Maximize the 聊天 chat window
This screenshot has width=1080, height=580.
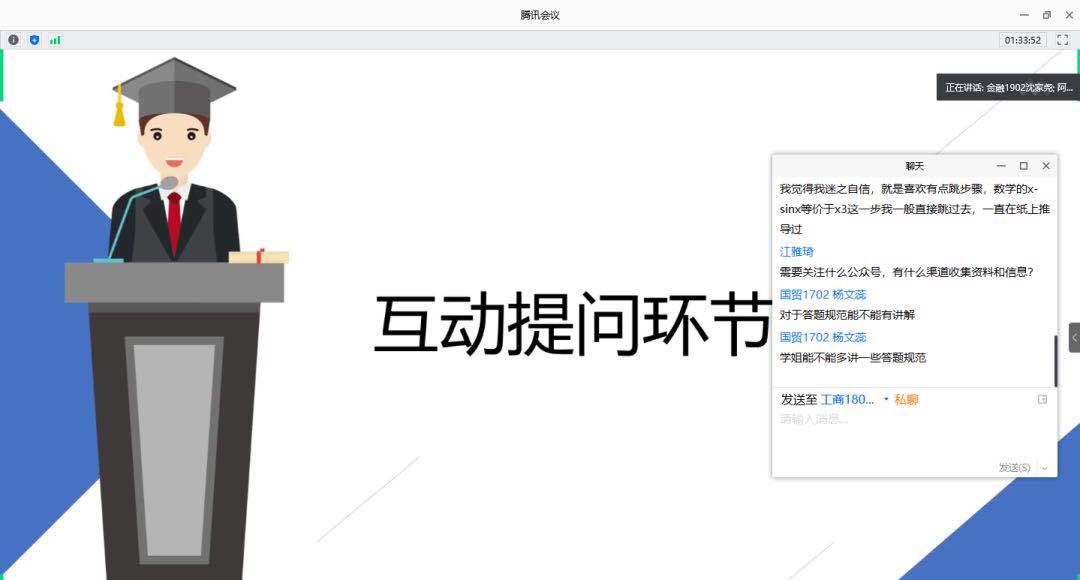point(1023,166)
